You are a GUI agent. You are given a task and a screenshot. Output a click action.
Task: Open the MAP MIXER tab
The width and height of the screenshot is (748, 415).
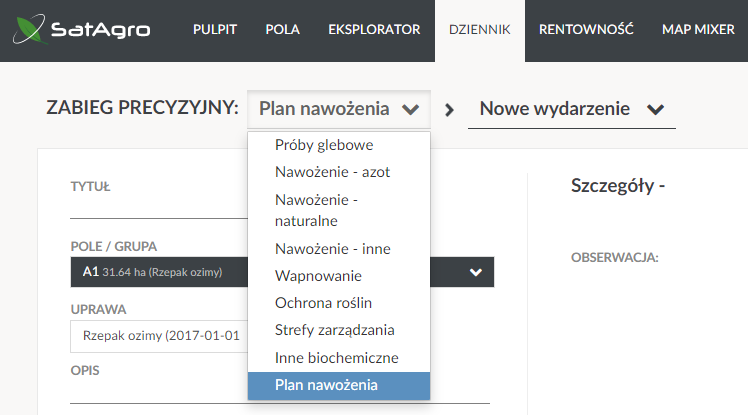(698, 30)
